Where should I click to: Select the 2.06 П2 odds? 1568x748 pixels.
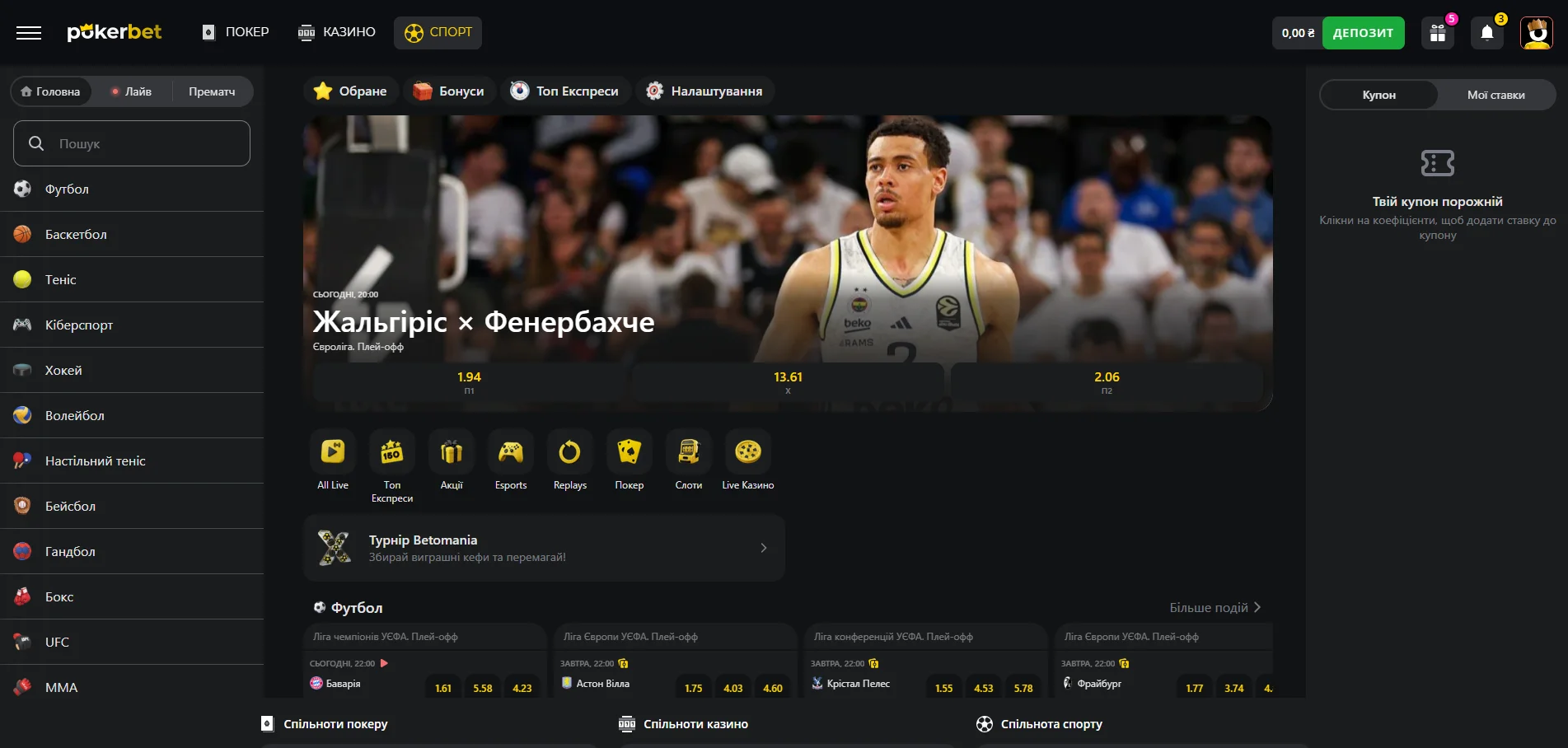[x=1107, y=382]
